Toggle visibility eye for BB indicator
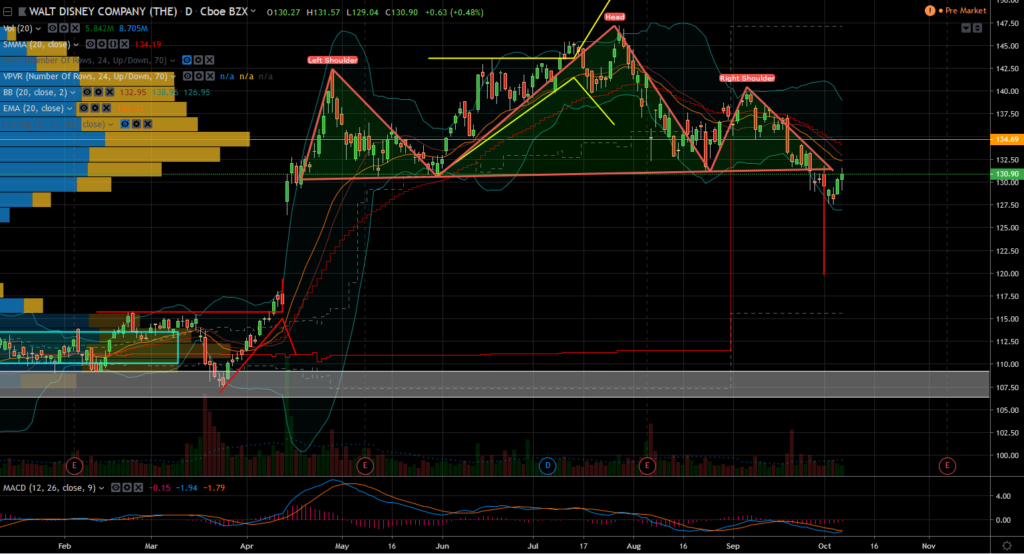This screenshot has width=1024, height=554. click(87, 92)
